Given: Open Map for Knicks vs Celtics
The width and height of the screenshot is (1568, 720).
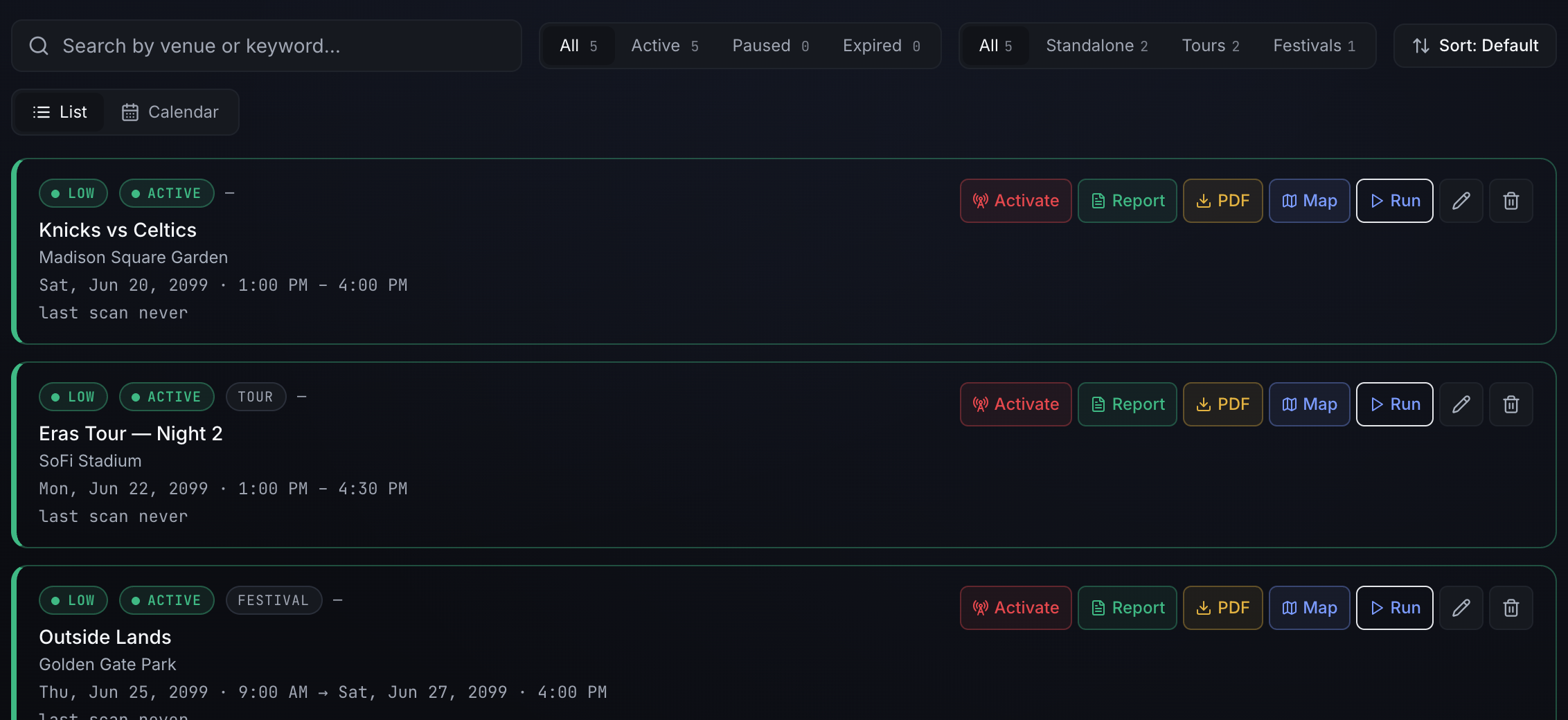Looking at the screenshot, I should (1309, 201).
